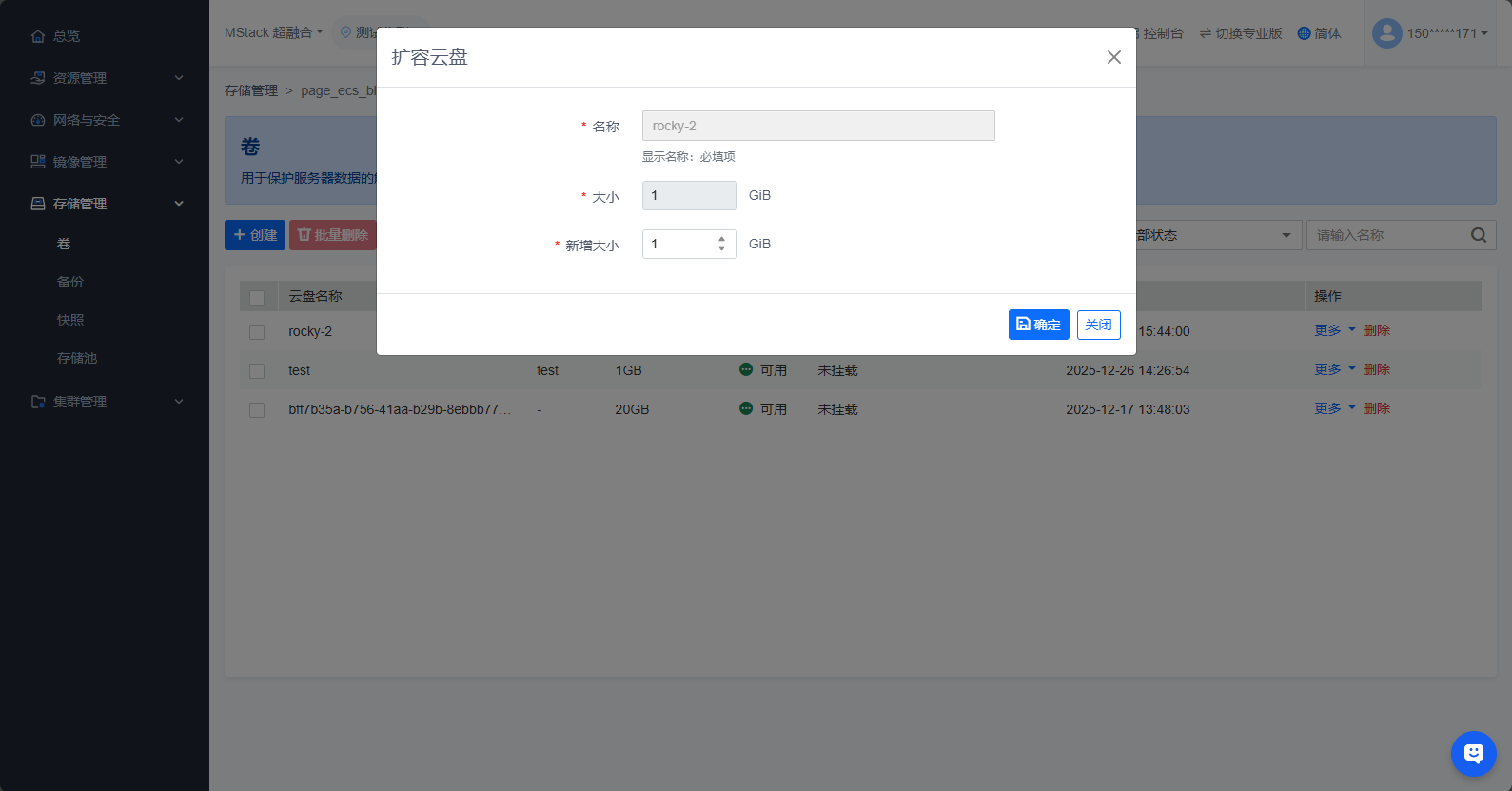Click the overview home icon in sidebar

pos(38,36)
